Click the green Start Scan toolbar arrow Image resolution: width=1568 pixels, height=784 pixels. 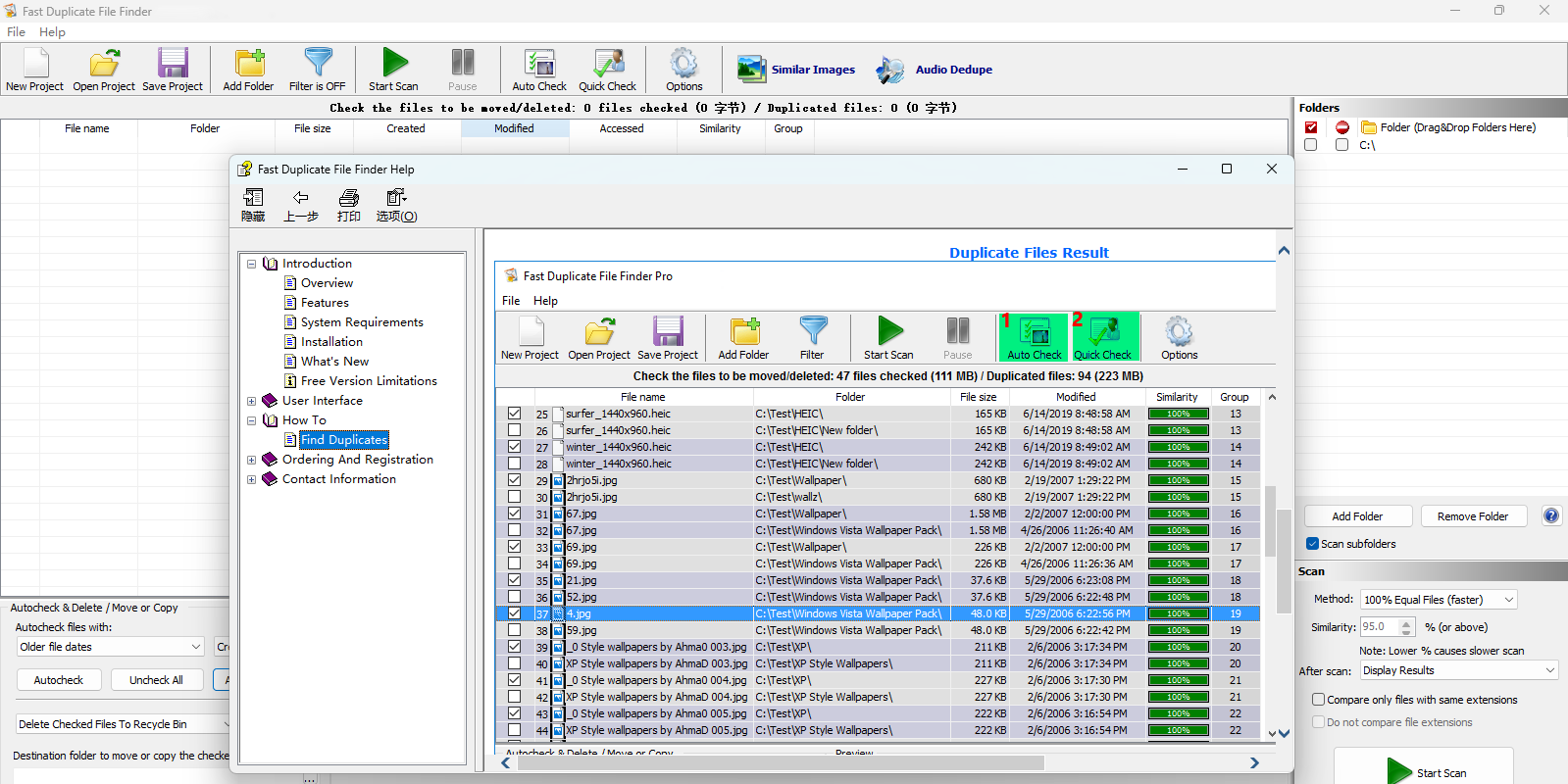(394, 63)
